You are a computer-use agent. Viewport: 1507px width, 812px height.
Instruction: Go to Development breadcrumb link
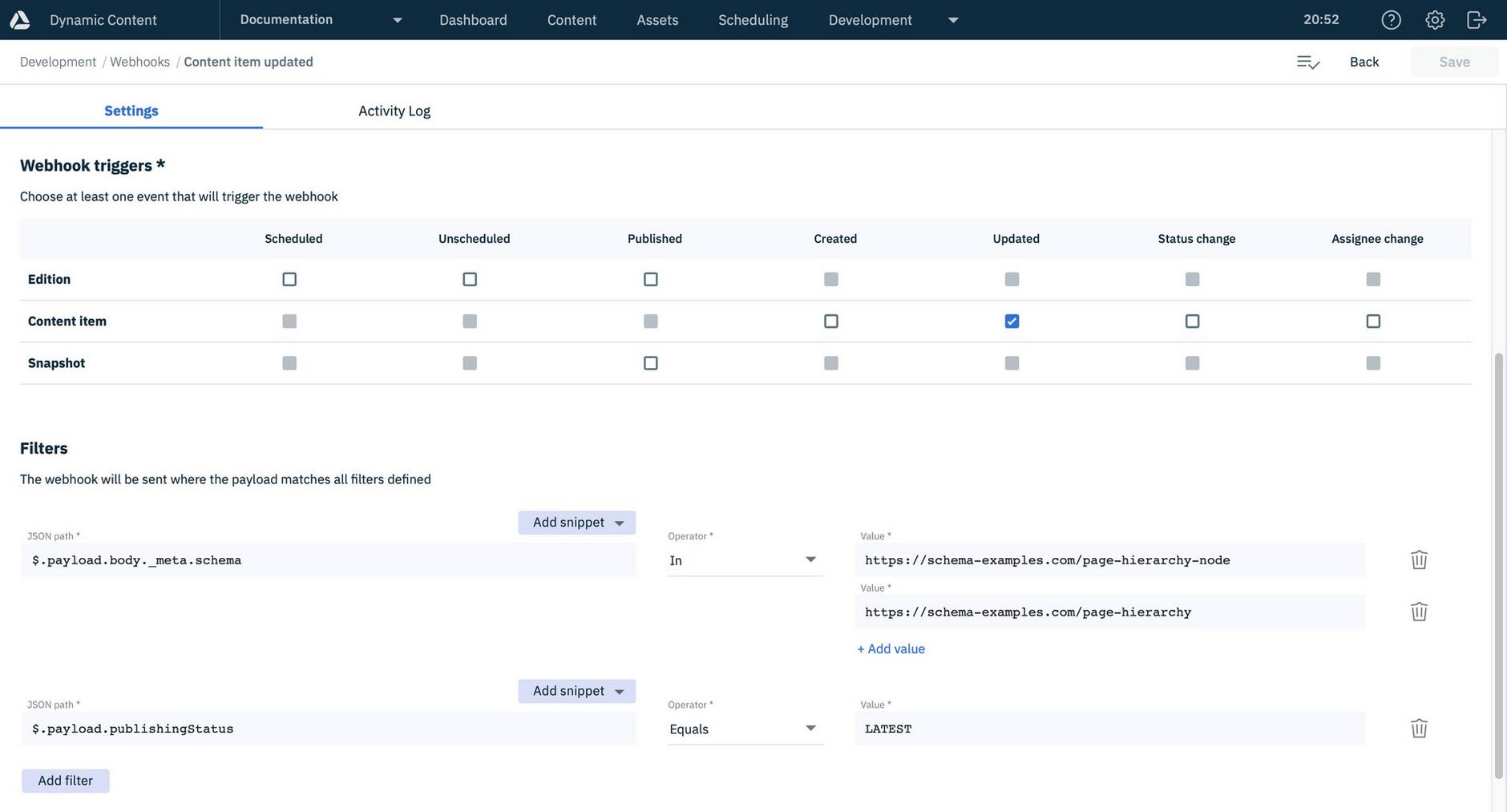58,62
